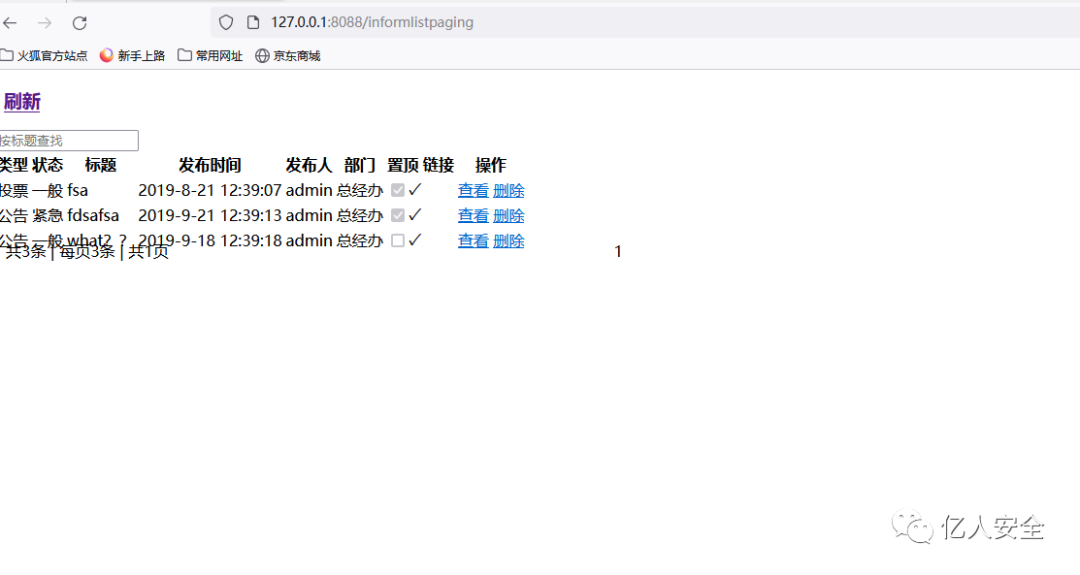Toggle the 置顶 checkbox for what2 row
The width and height of the screenshot is (1080, 575).
coord(397,240)
